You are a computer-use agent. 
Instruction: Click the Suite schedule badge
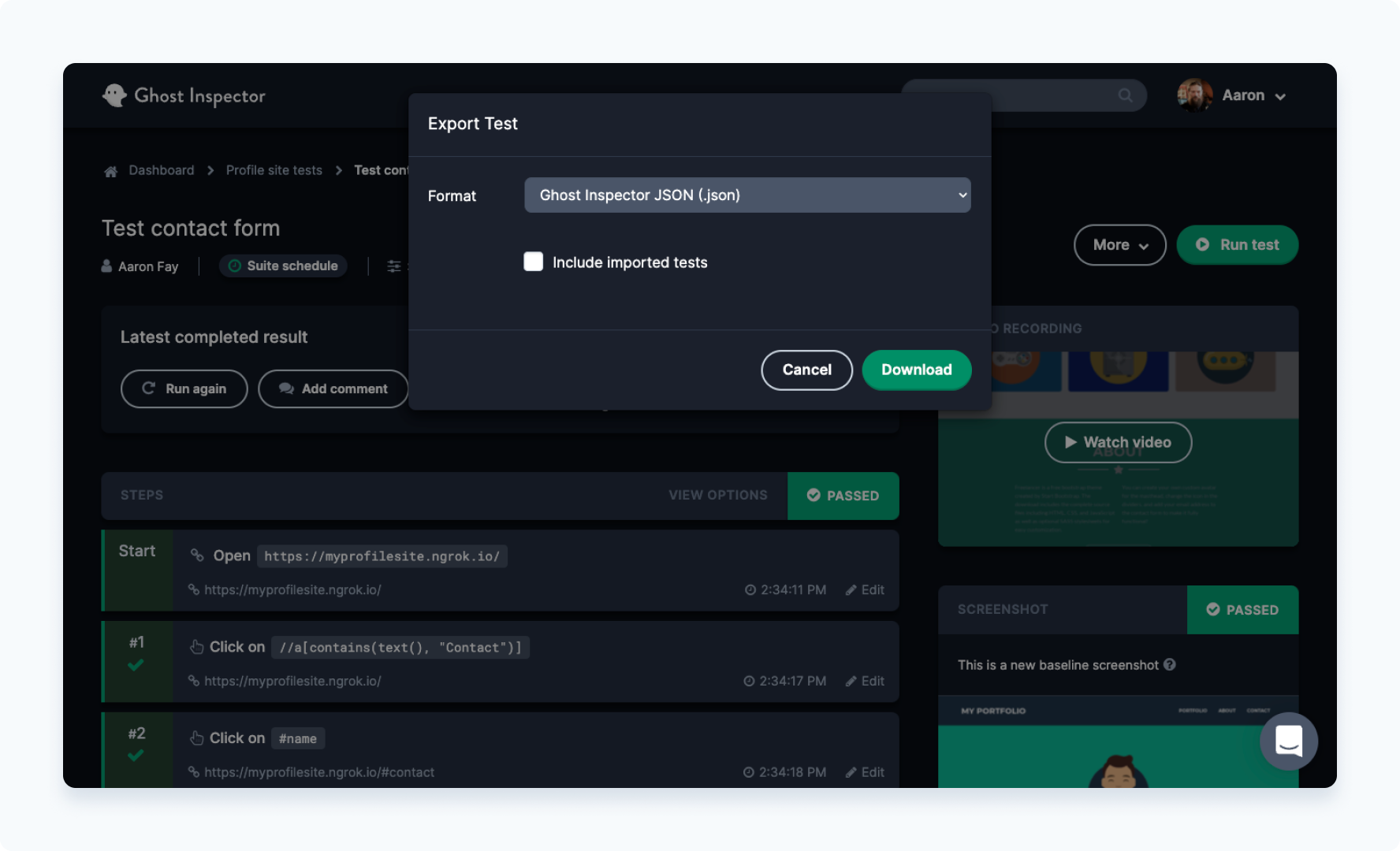(283, 266)
